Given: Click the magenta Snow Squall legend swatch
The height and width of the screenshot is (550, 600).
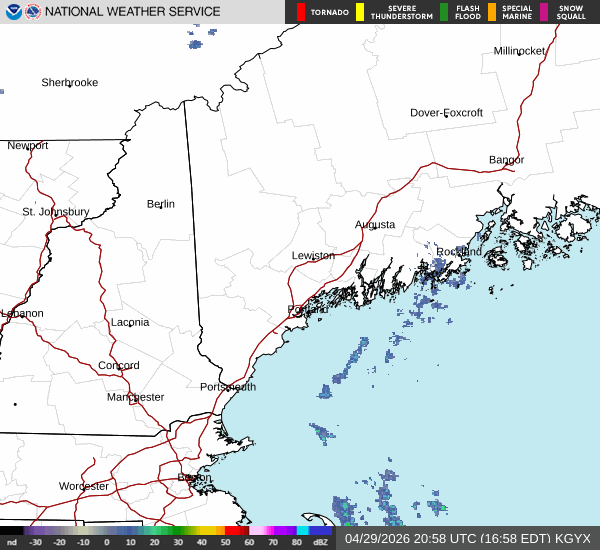Looking at the screenshot, I should [544, 12].
